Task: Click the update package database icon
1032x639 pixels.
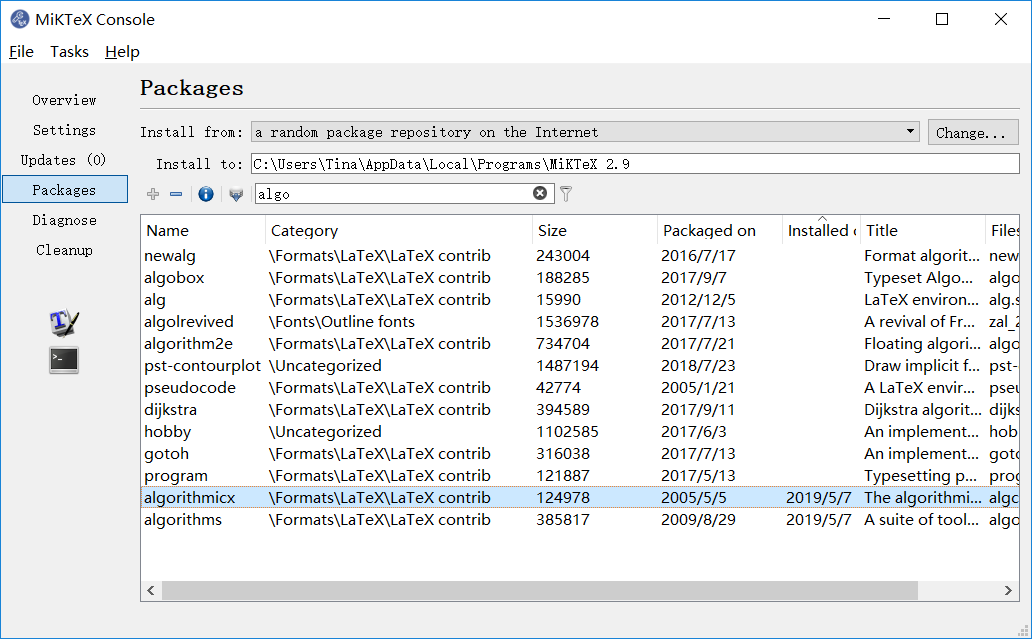Action: [236, 194]
